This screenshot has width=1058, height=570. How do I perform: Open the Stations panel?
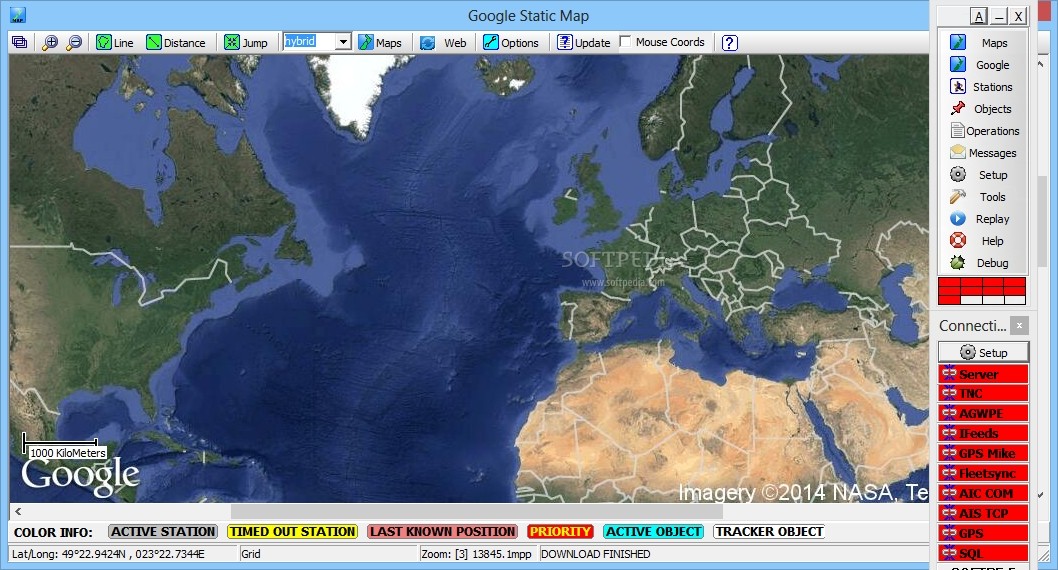[x=983, y=87]
